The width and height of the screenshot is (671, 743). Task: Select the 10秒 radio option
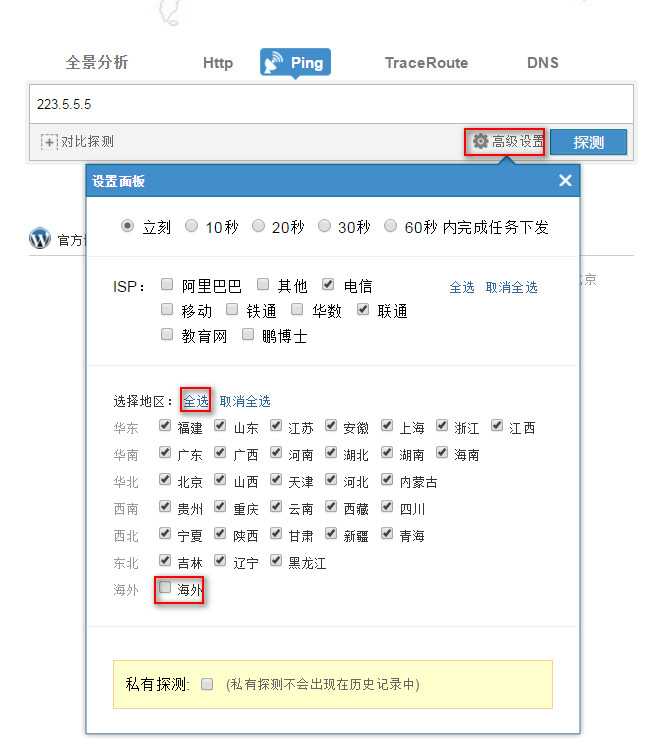pos(192,226)
